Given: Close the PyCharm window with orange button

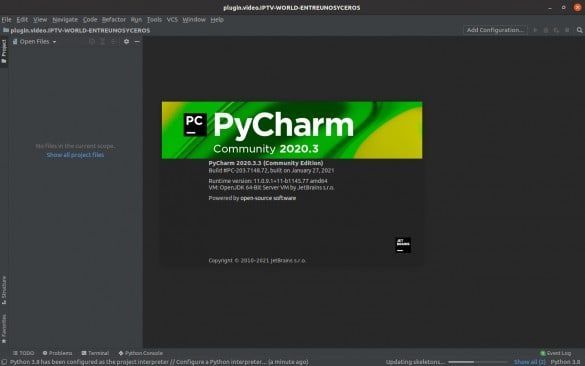Looking at the screenshot, I should [577, 7].
